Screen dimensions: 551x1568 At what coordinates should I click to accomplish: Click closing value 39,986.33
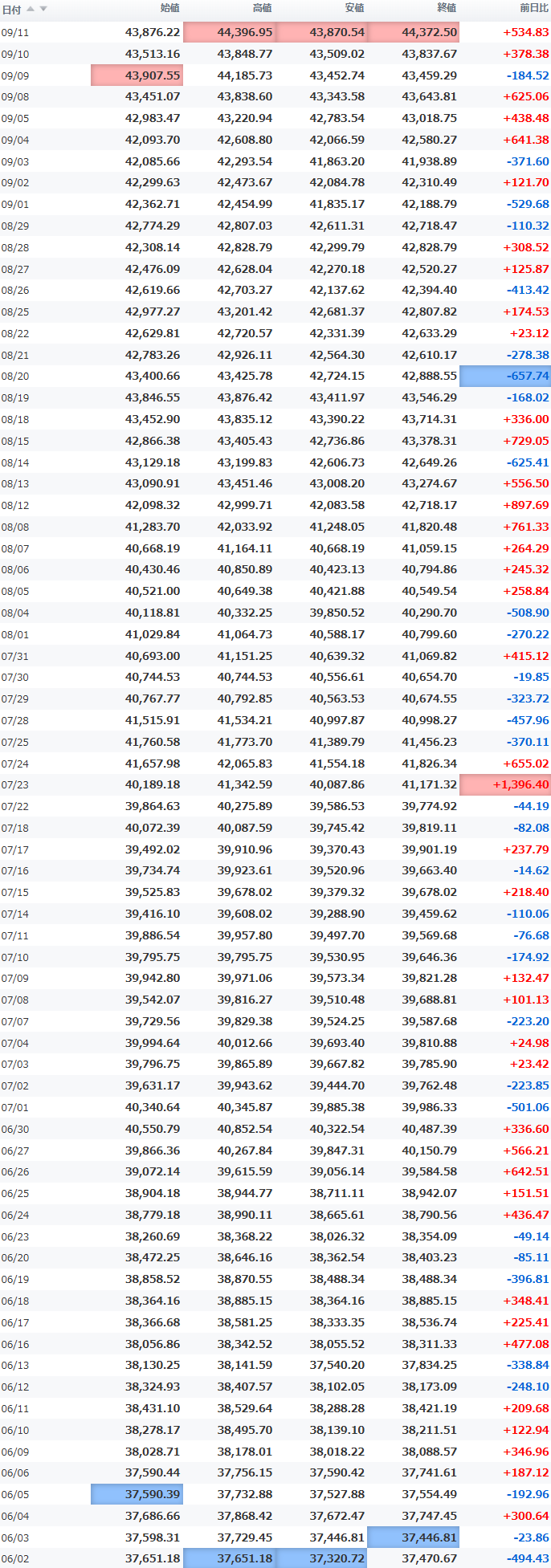point(430,1107)
